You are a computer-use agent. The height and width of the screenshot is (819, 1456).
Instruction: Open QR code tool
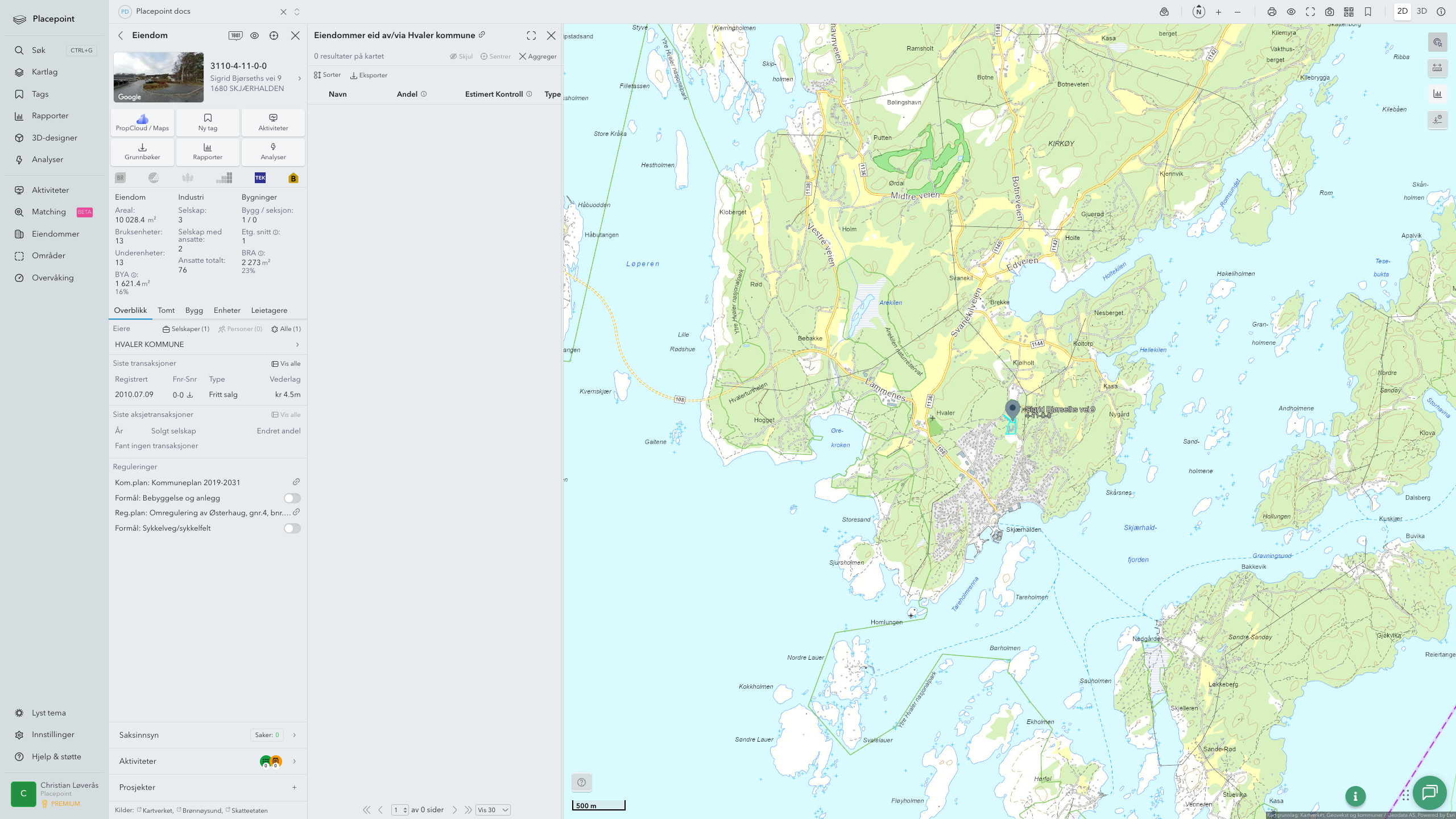pyautogui.click(x=1349, y=11)
